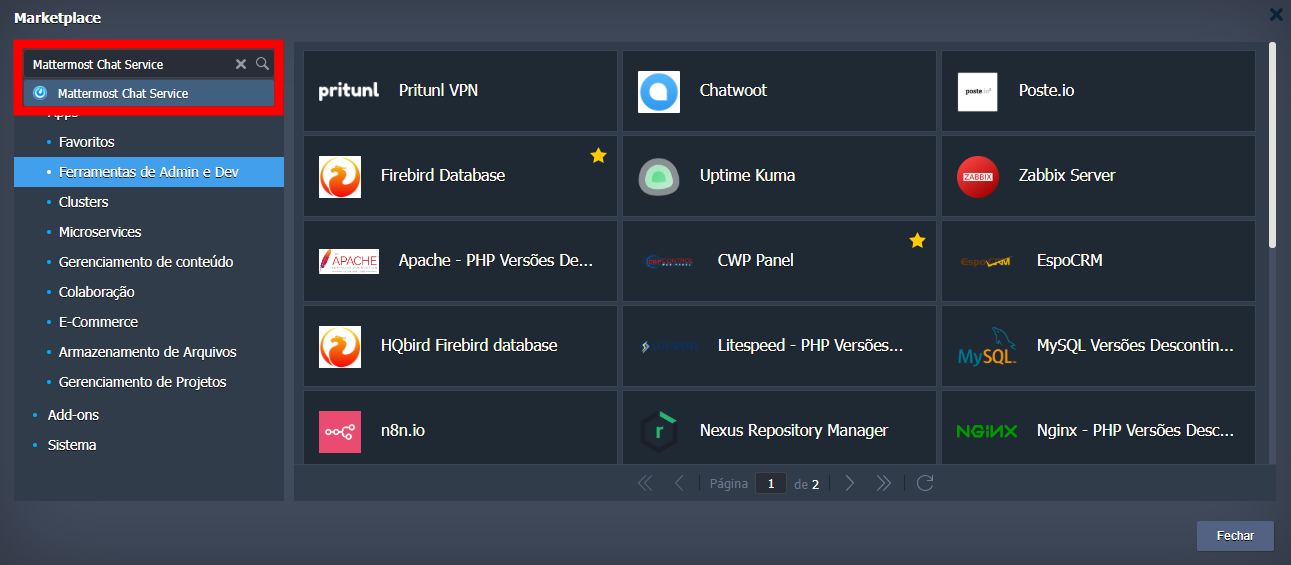Click the Apache feather logo icon
The width and height of the screenshot is (1291, 565).
[349, 261]
